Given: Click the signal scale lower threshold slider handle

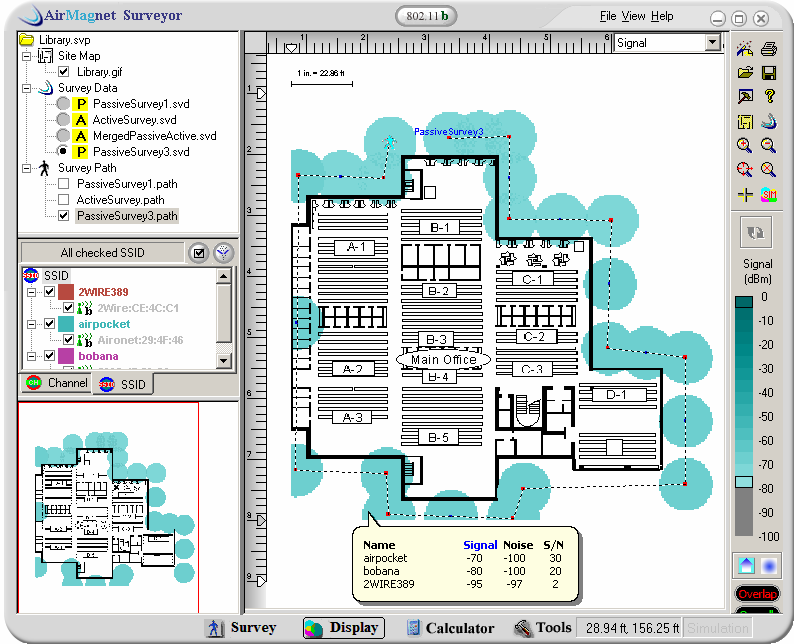Looking at the screenshot, I should pyautogui.click(x=744, y=481).
